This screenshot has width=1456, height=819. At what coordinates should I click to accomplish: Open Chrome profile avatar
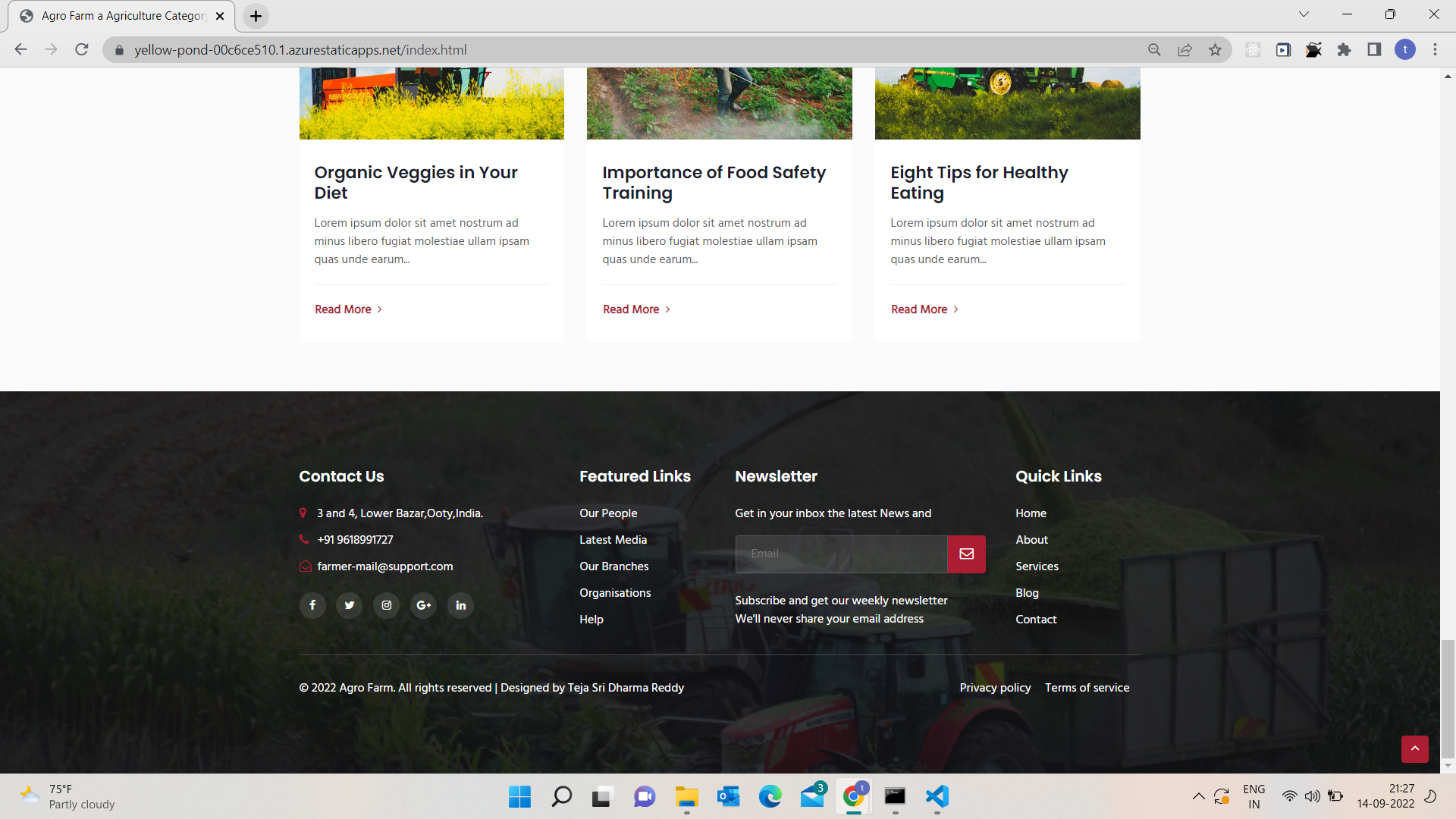pos(1404,49)
